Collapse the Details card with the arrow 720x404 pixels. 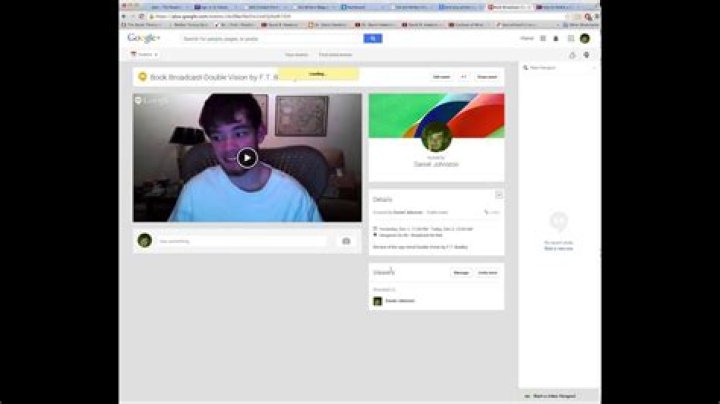tap(498, 194)
